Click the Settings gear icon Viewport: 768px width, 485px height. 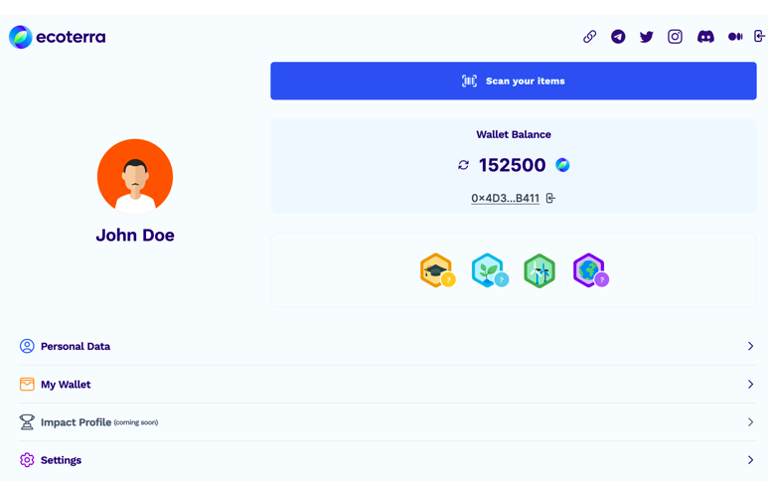[x=27, y=460]
